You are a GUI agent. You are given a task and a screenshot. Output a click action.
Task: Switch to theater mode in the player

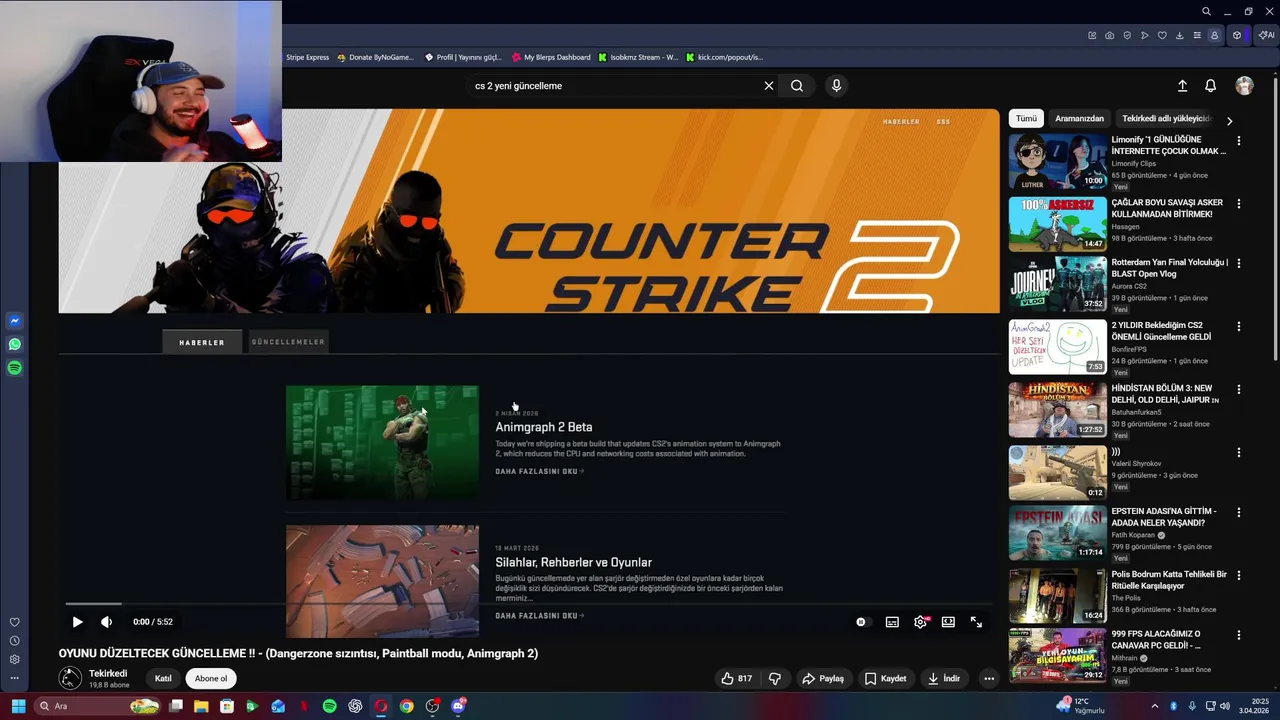(948, 622)
